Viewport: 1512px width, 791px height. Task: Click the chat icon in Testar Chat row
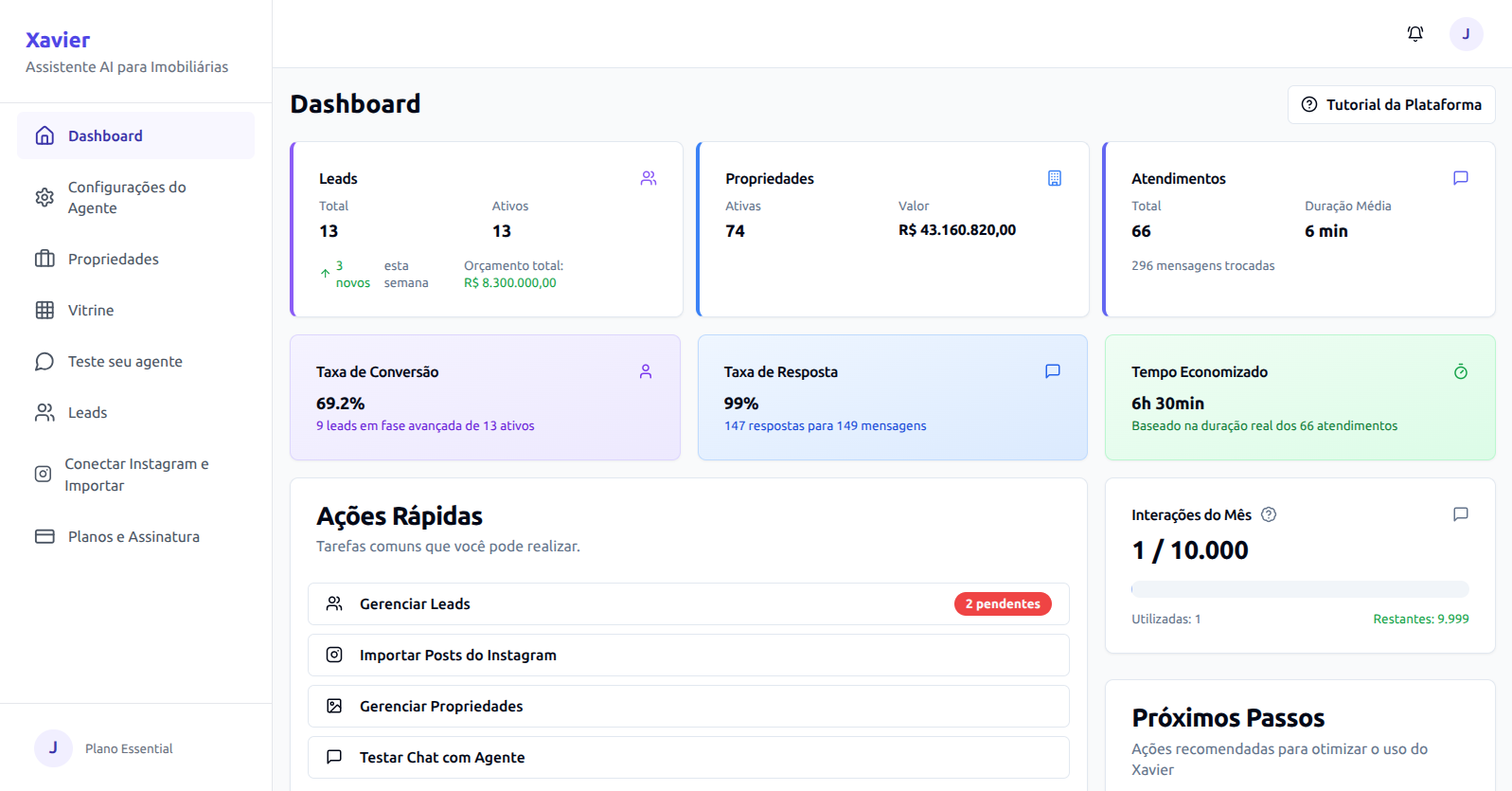pyautogui.click(x=334, y=757)
